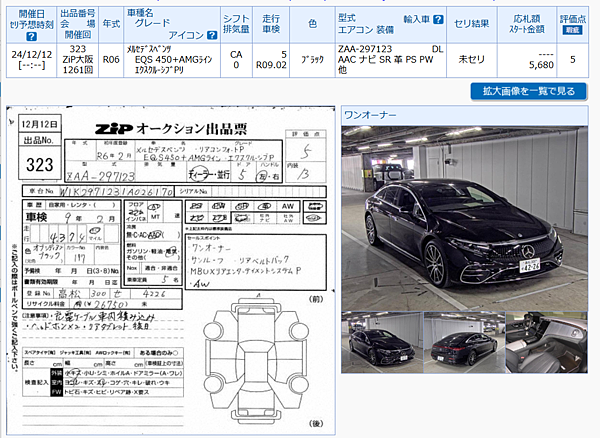
Task: Click 走行 車検 column header
Action: 271,24
